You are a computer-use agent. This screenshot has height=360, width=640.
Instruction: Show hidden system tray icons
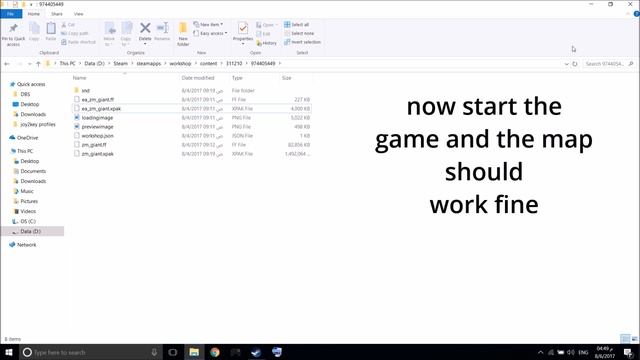click(540, 352)
